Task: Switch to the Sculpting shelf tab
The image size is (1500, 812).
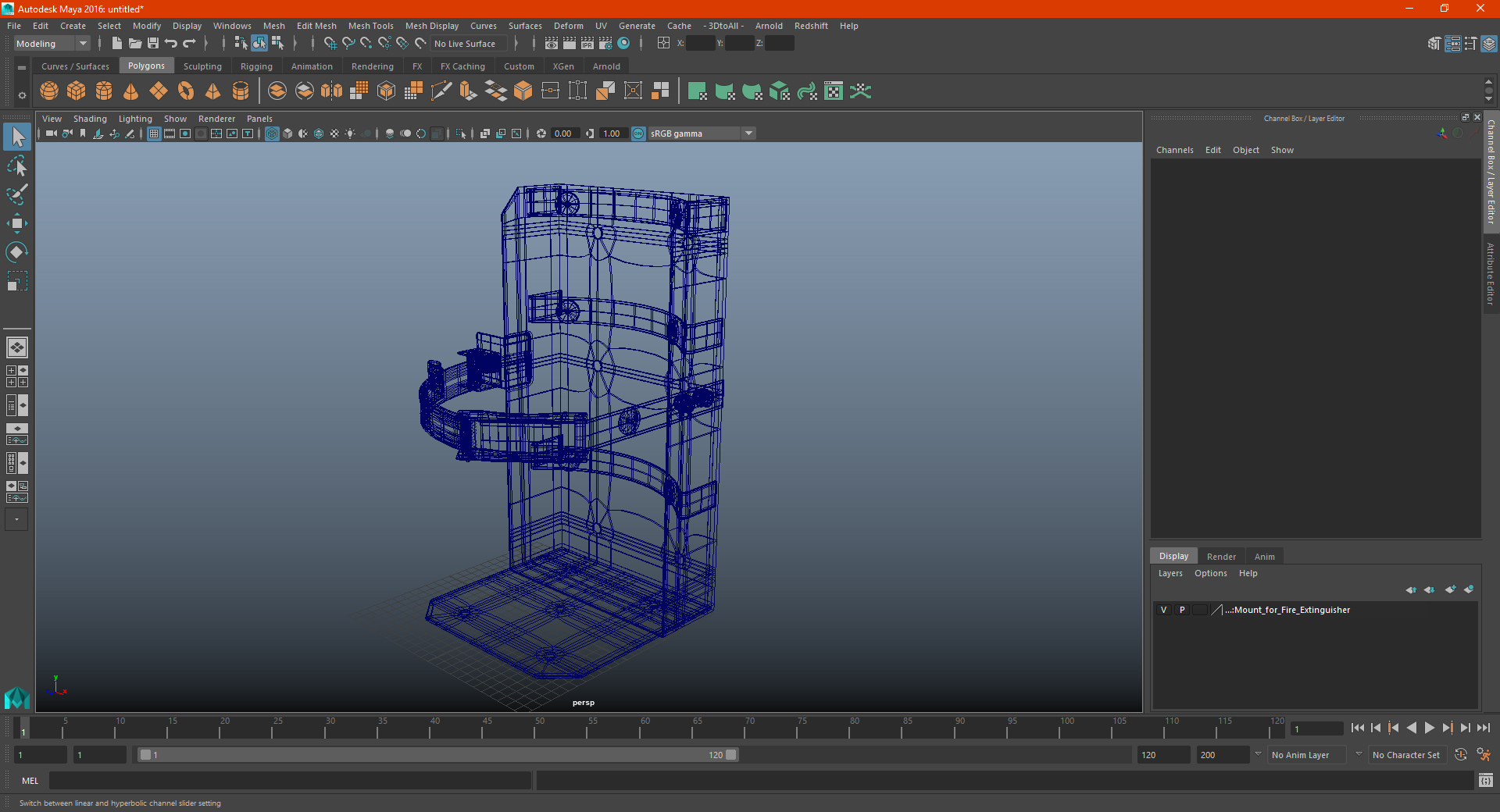Action: click(202, 66)
